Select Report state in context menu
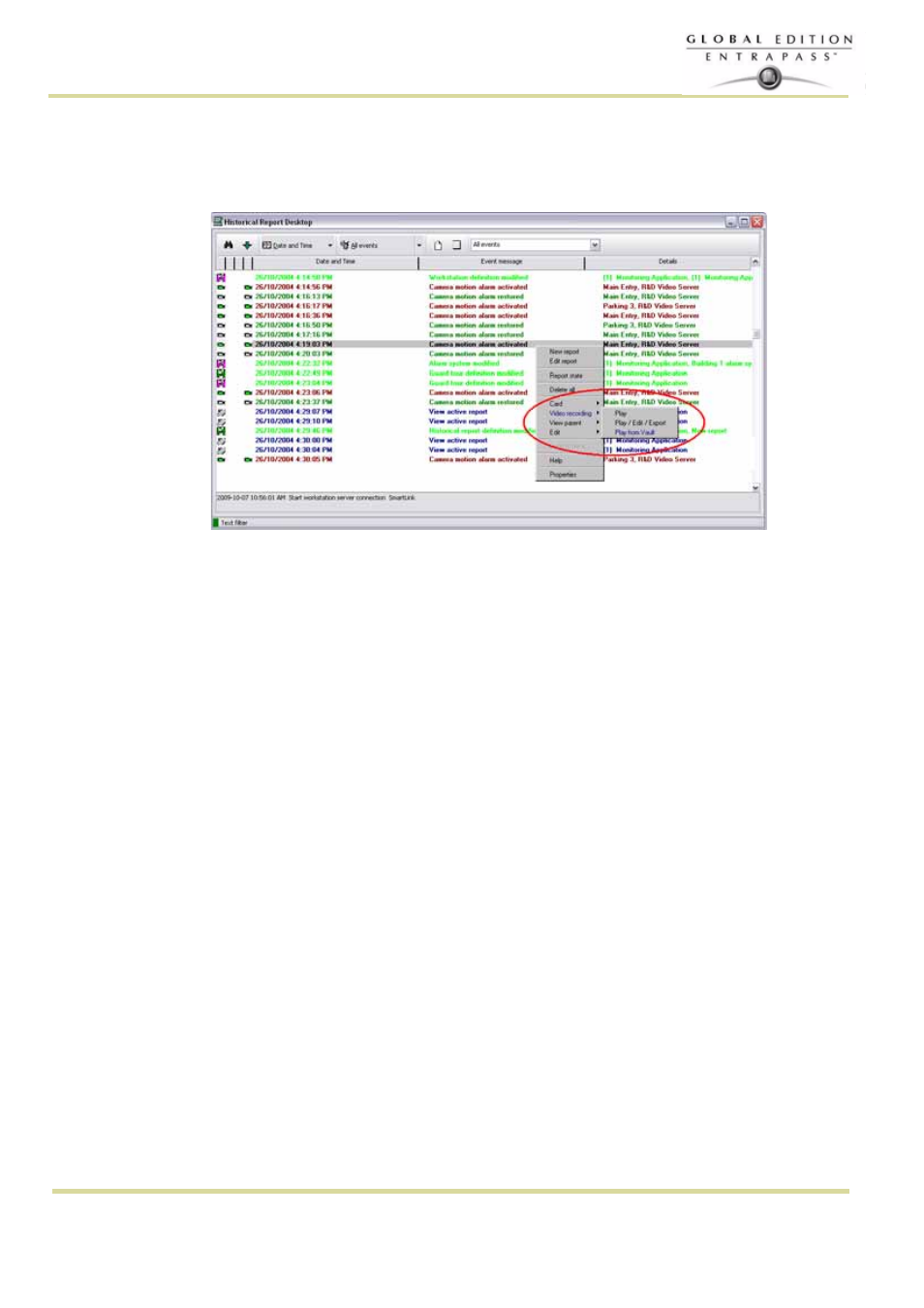Viewport: 924px width, 1308px height. [x=570, y=376]
